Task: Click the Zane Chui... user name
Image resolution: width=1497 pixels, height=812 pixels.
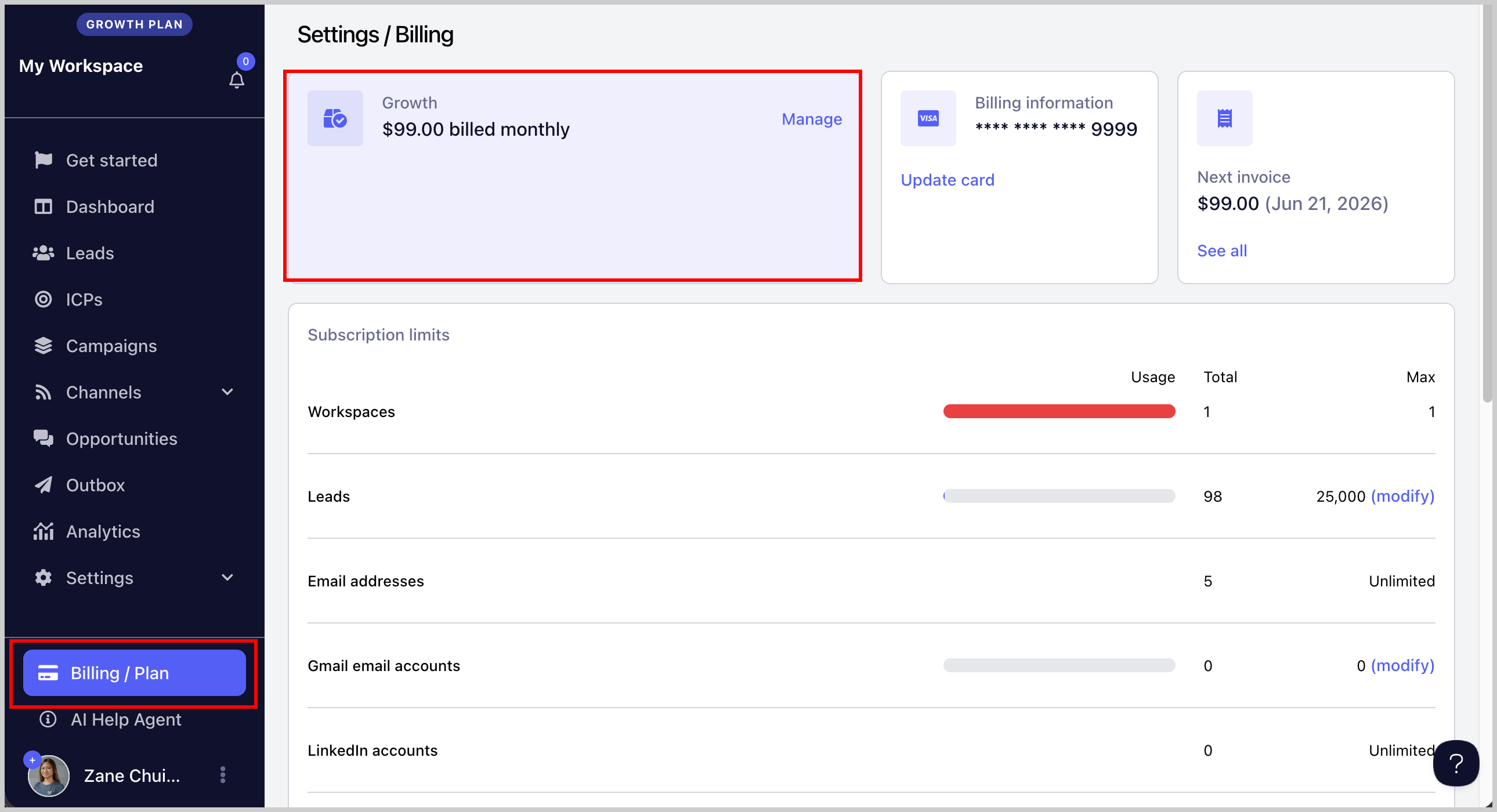Action: point(132,775)
